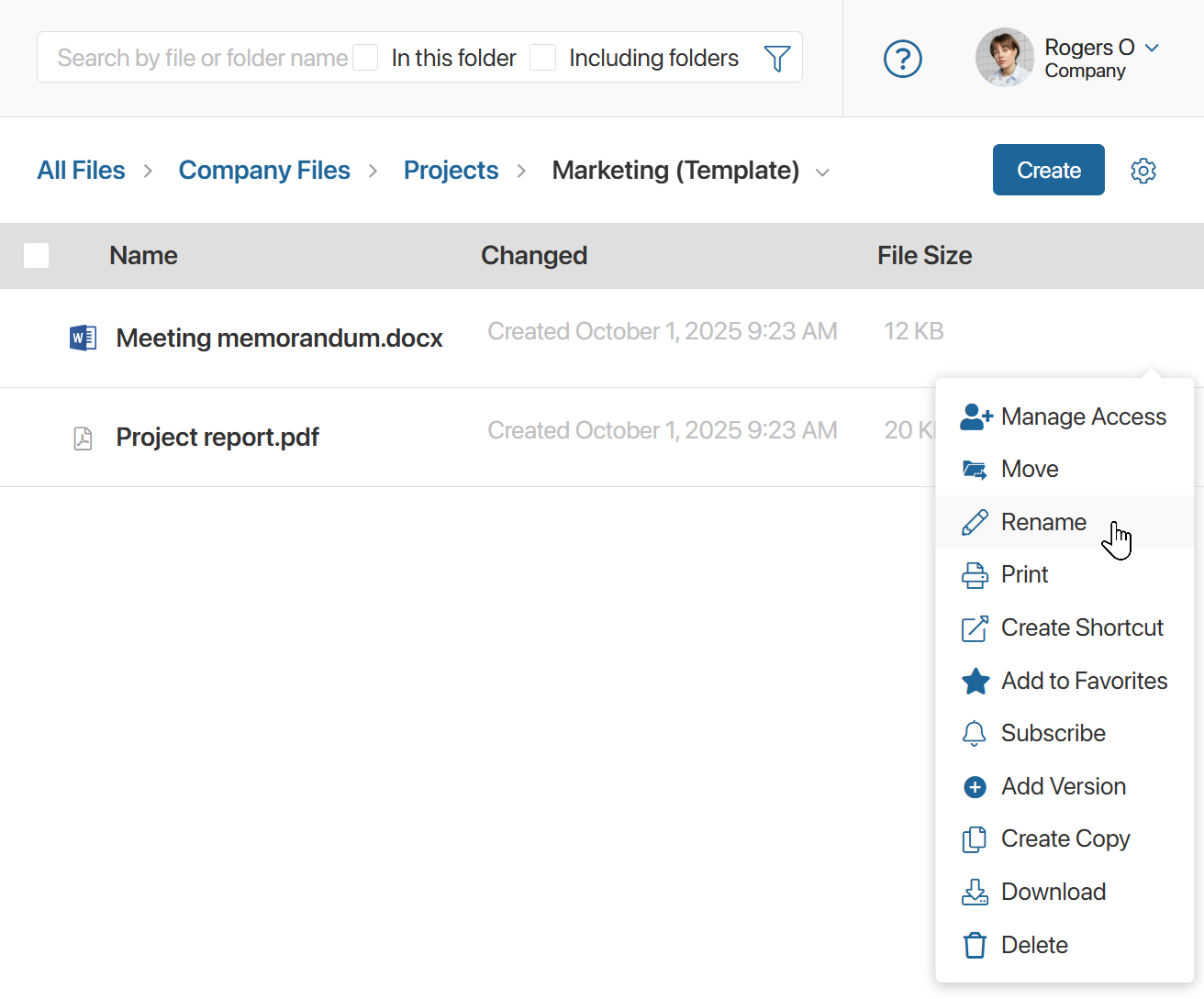1204x999 pixels.
Task: Click the Word icon beside Meeting memorandum.docx
Action: click(83, 338)
